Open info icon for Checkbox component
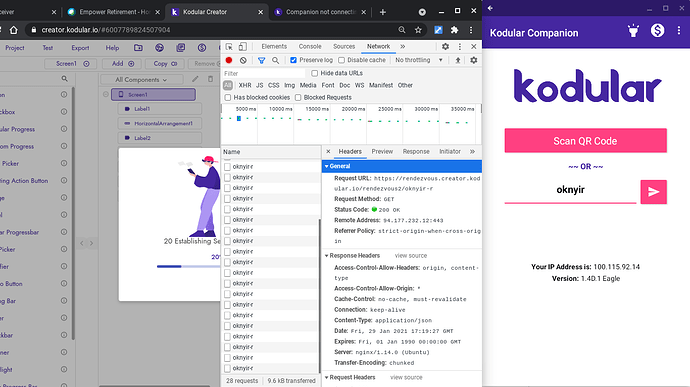690x387 pixels. pos(64,112)
